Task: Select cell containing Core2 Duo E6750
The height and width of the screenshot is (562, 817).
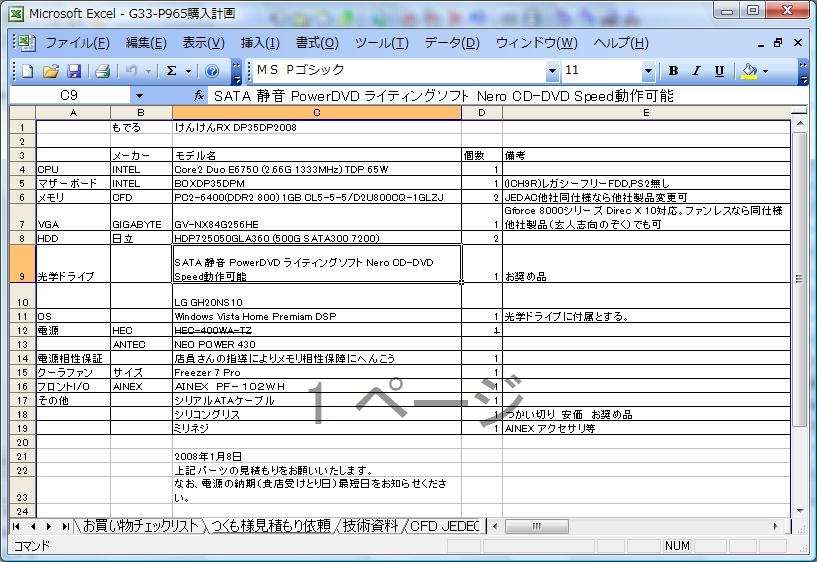Action: coord(317,169)
